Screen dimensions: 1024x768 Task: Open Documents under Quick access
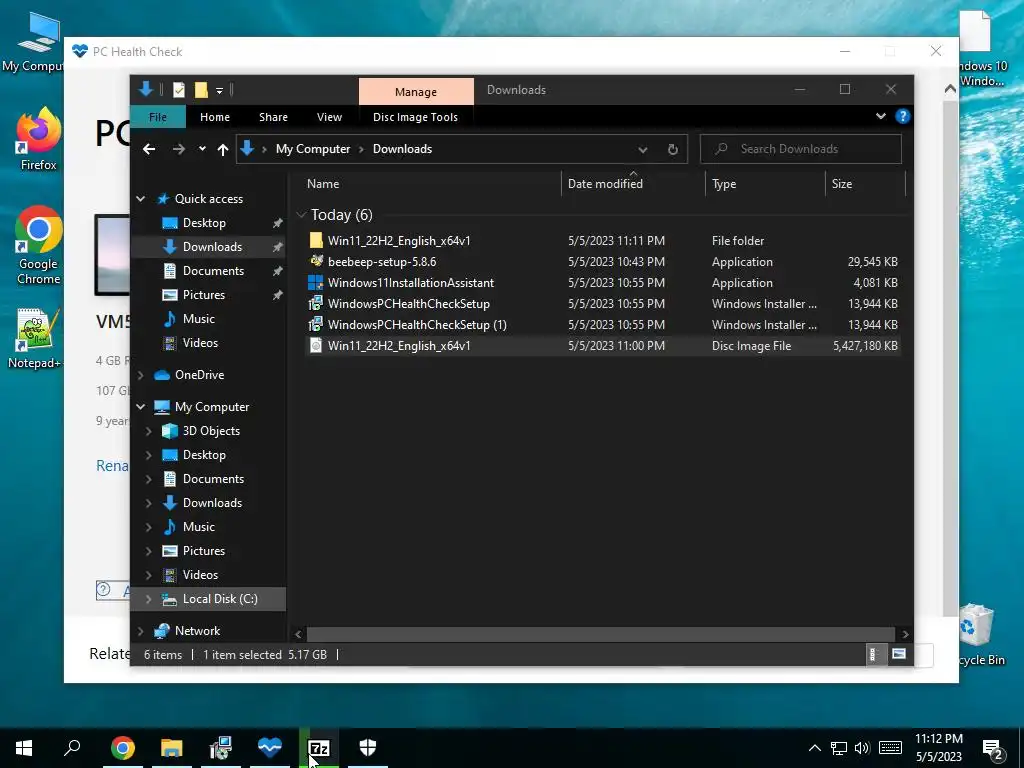[213, 270]
